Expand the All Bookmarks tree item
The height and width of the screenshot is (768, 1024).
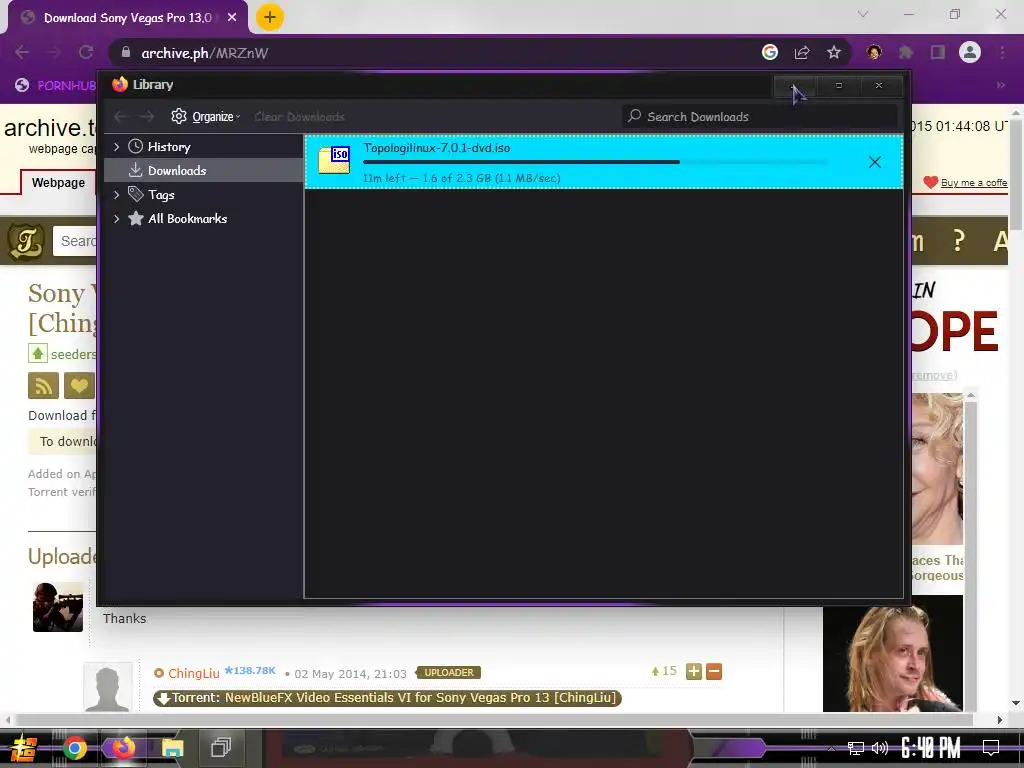point(117,219)
